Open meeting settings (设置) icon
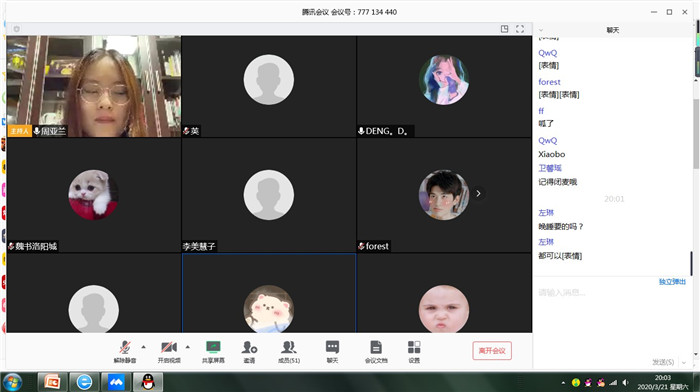The image size is (700, 392). coord(414,352)
